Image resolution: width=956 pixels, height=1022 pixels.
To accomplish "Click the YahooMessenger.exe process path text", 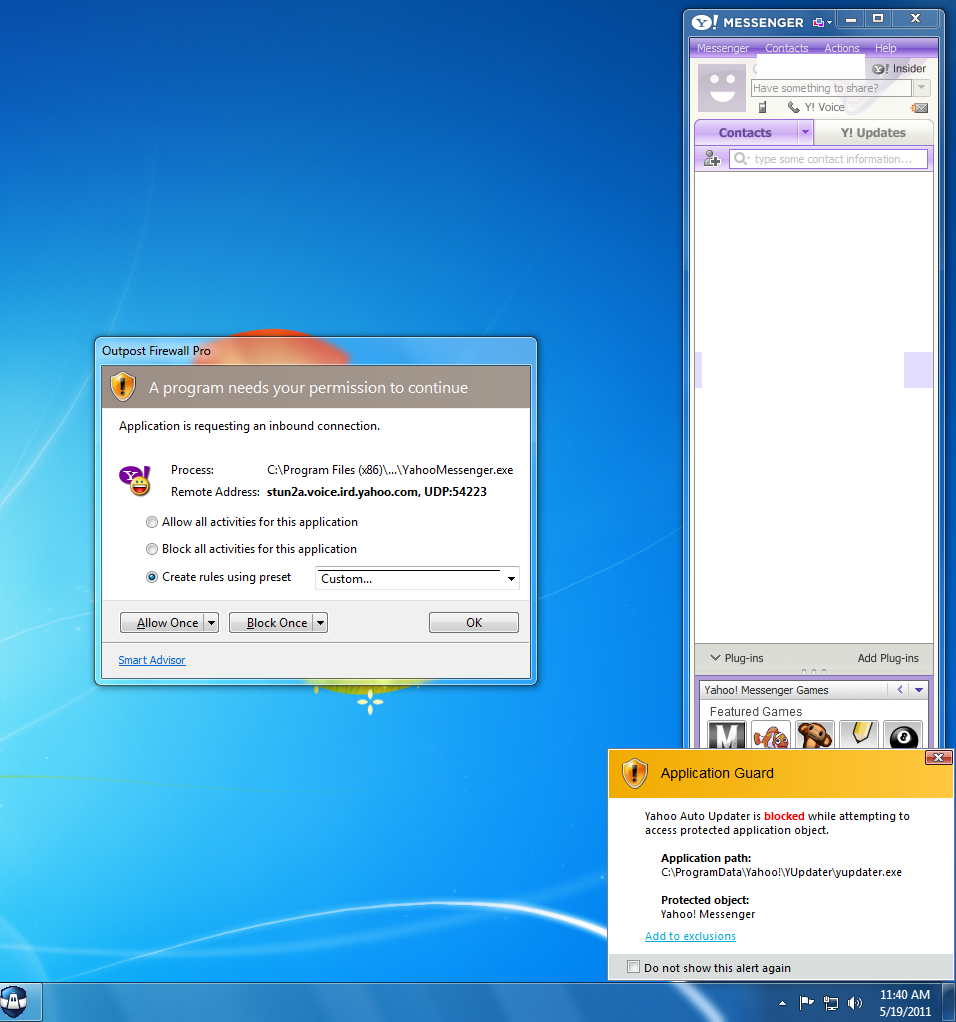I will tap(390, 470).
